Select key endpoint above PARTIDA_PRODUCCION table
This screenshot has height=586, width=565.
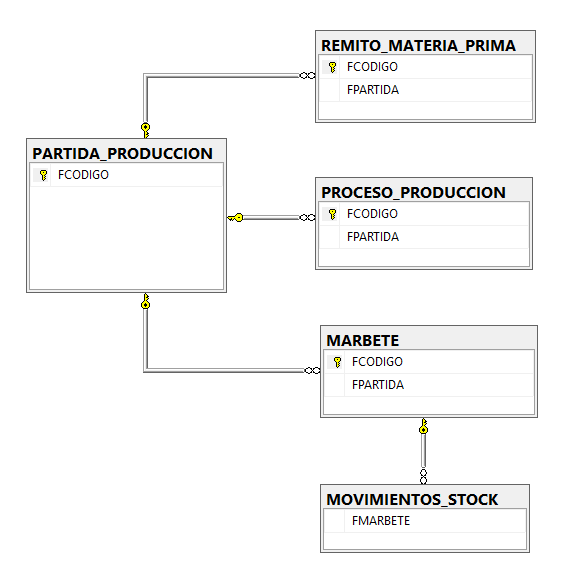[146, 130]
